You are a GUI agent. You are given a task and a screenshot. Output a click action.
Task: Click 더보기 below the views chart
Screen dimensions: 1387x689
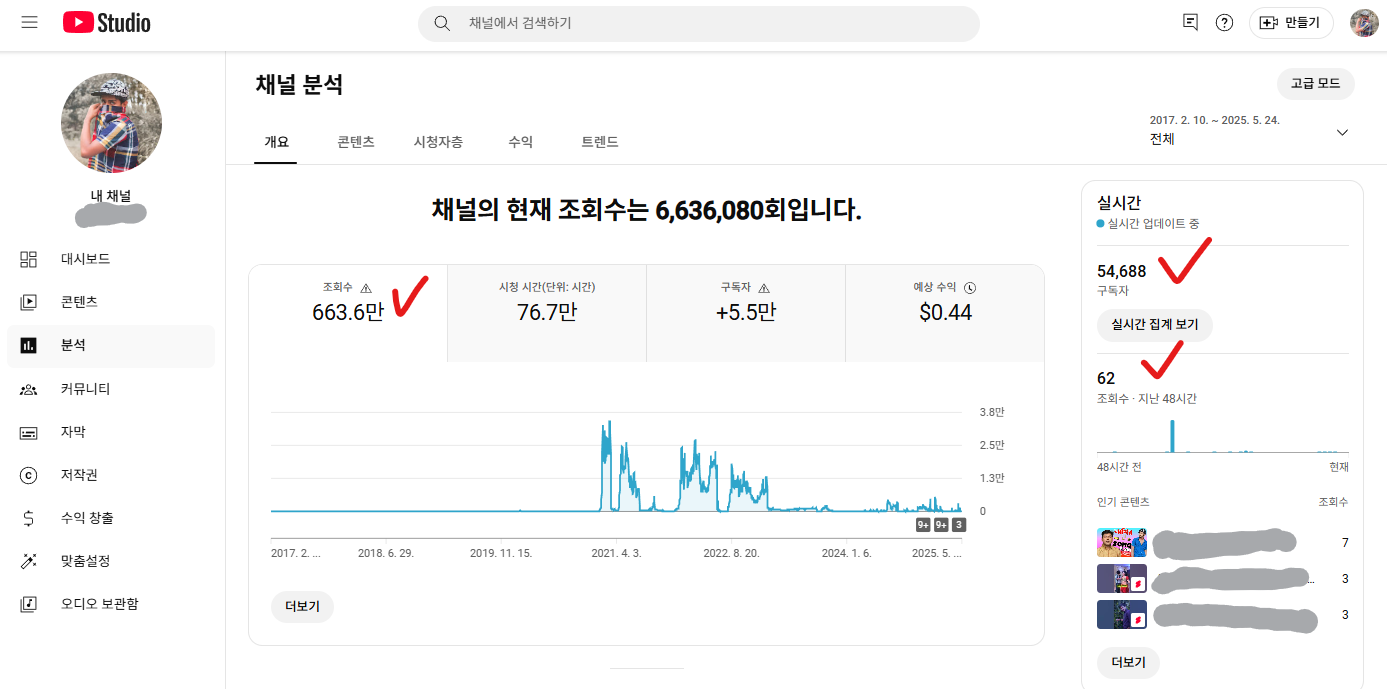(x=302, y=607)
